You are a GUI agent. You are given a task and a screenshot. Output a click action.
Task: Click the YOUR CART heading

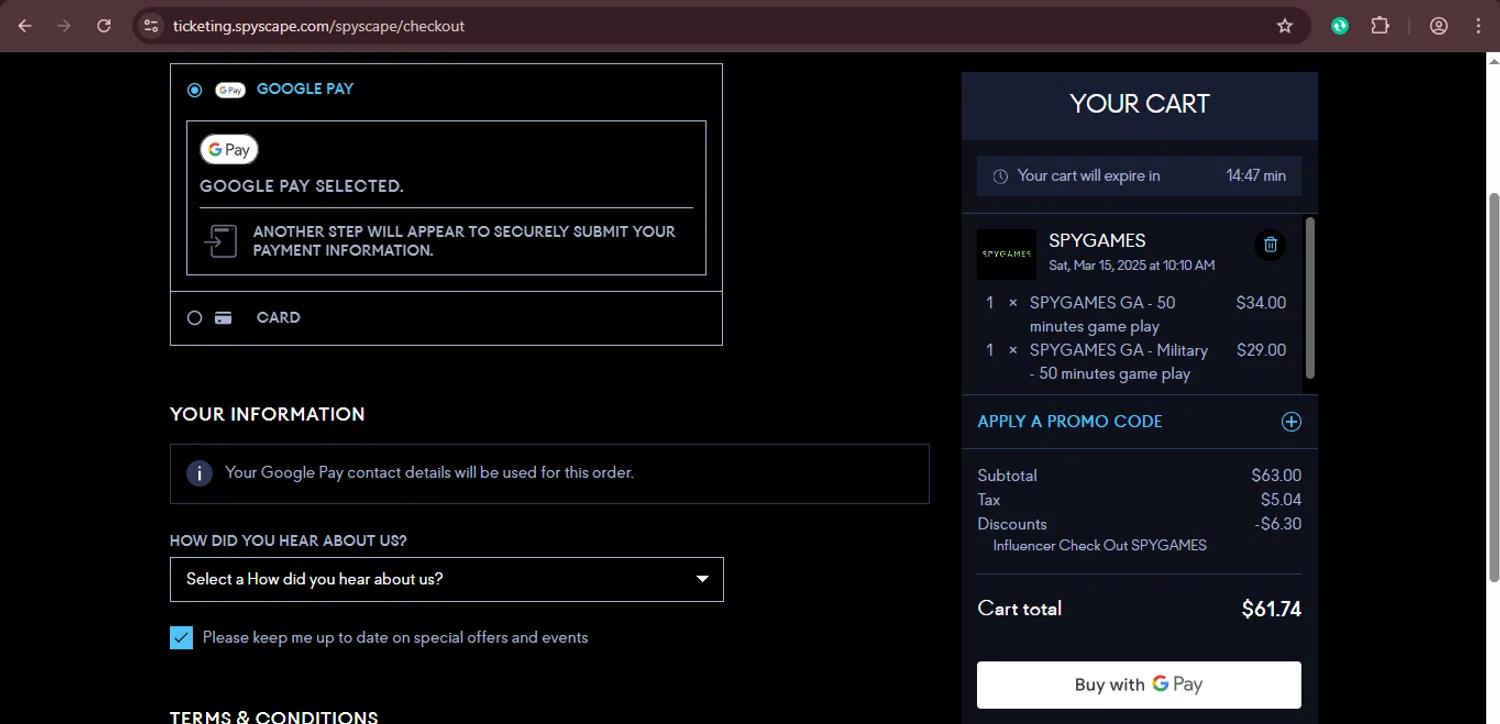click(x=1139, y=104)
